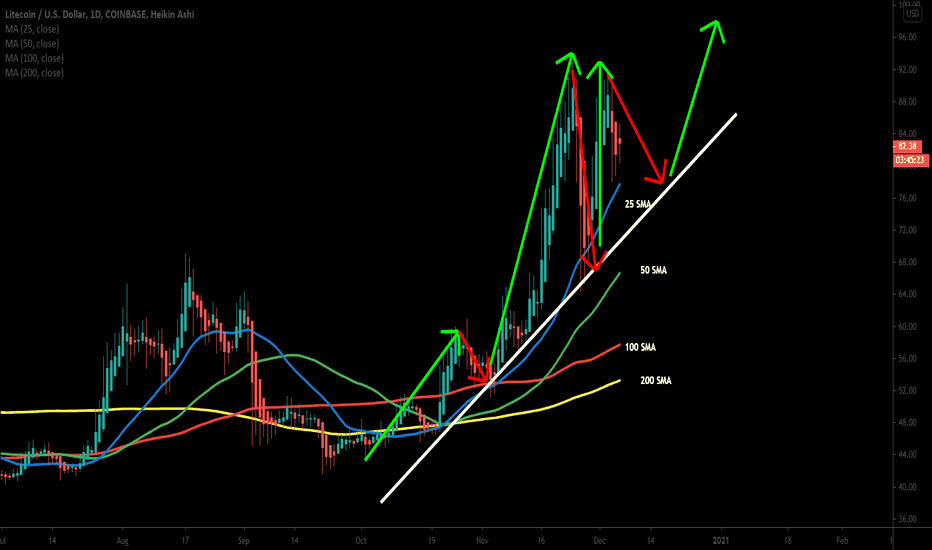Select the MA (50, close) indicator legend
932x550 pixels.
click(x=32, y=43)
